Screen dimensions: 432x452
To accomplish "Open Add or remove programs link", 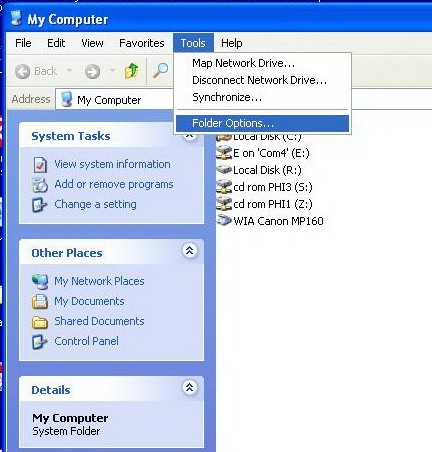I will (x=114, y=184).
